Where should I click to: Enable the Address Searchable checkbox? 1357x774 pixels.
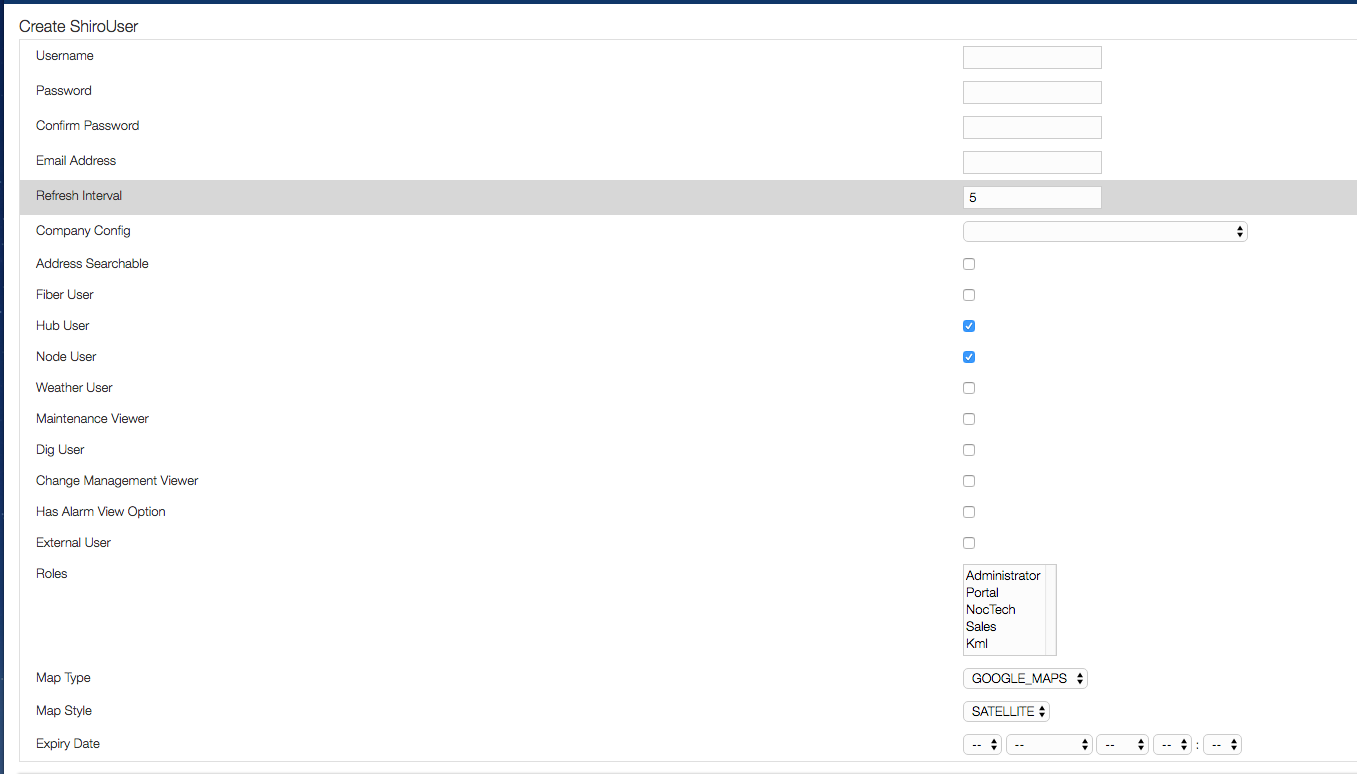[x=968, y=264]
